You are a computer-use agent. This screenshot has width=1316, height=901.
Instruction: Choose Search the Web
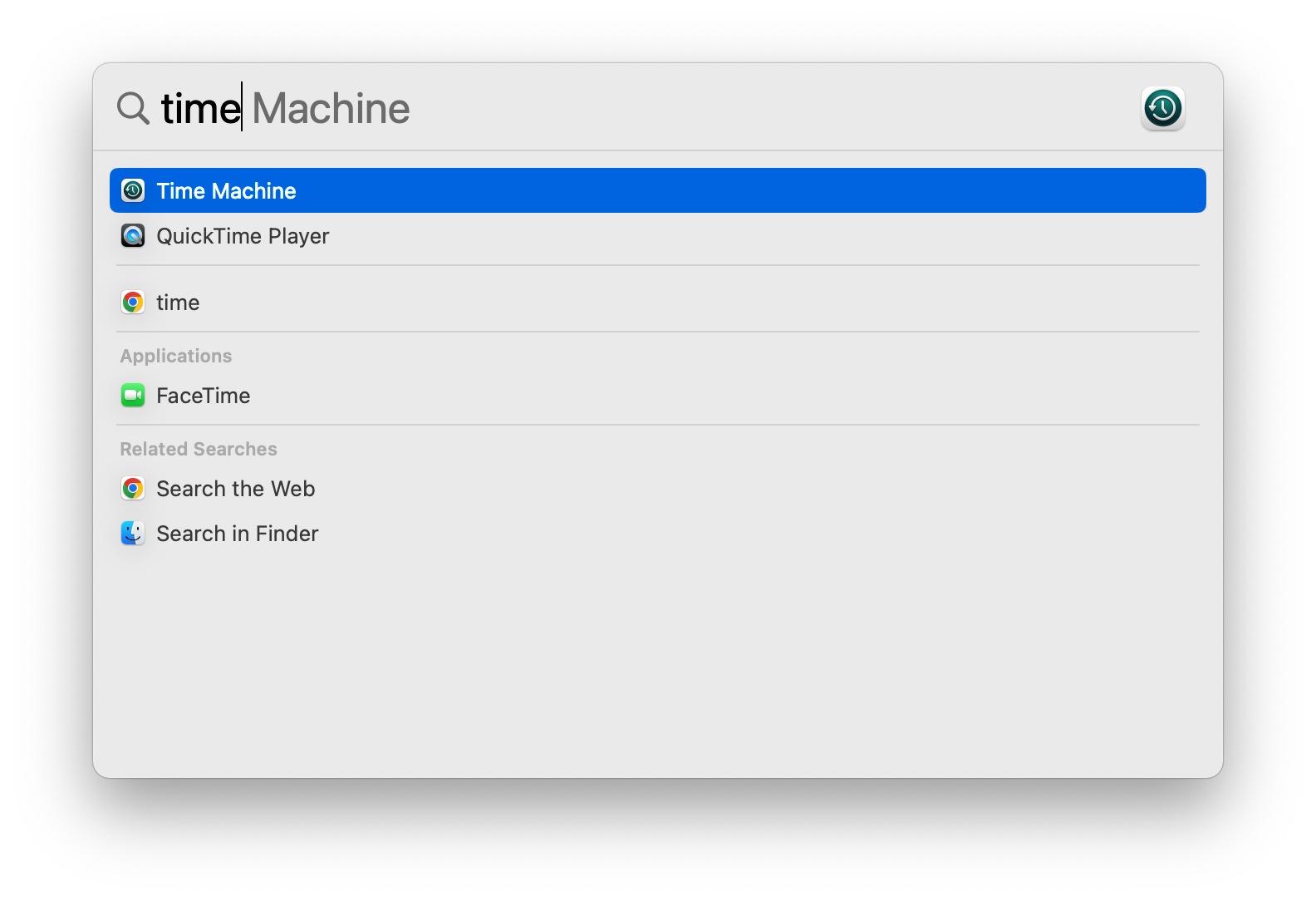pyautogui.click(x=658, y=488)
